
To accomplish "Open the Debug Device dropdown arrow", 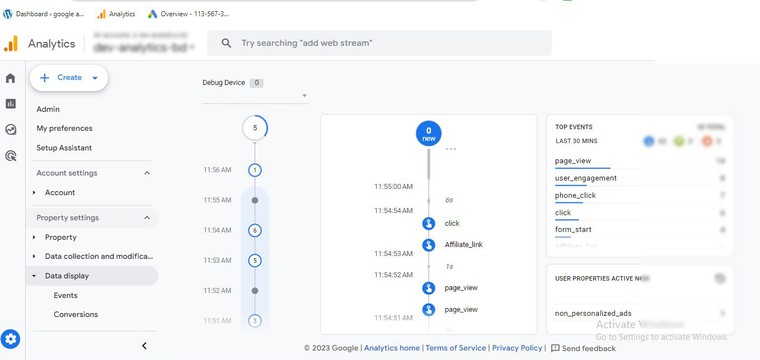I will pyautogui.click(x=304, y=95).
